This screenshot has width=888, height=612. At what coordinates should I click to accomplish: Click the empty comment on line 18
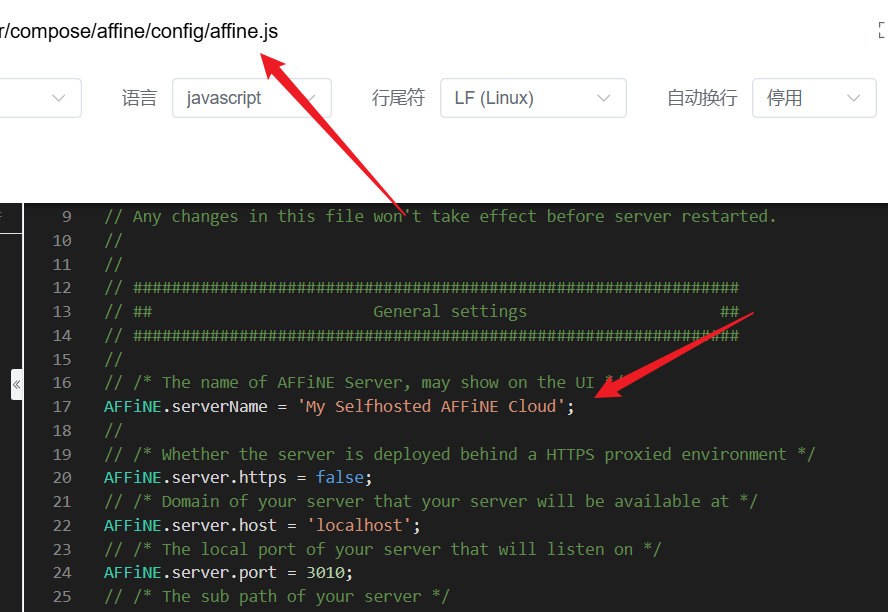[113, 430]
